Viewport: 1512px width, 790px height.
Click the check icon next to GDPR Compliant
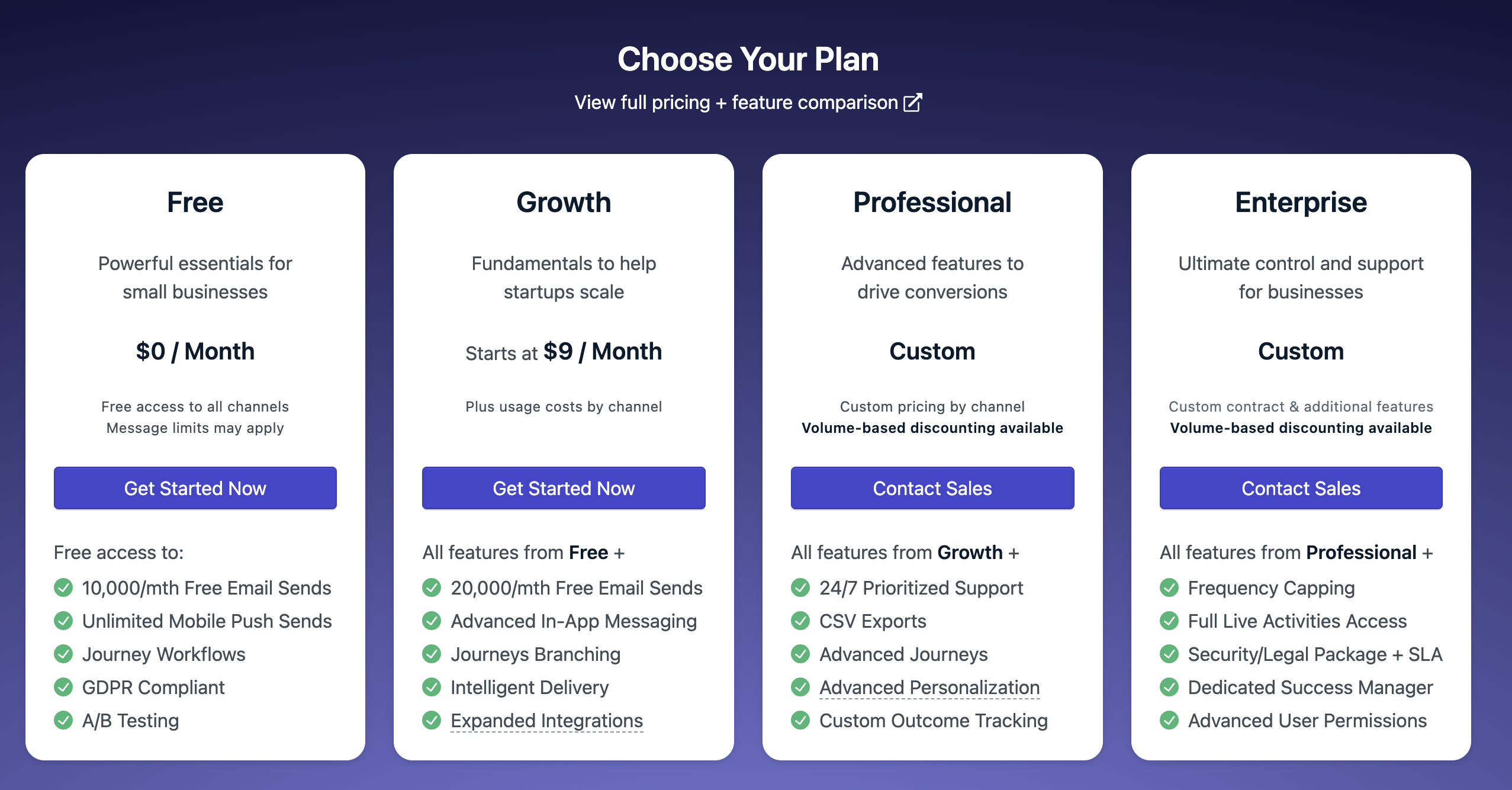click(63, 687)
